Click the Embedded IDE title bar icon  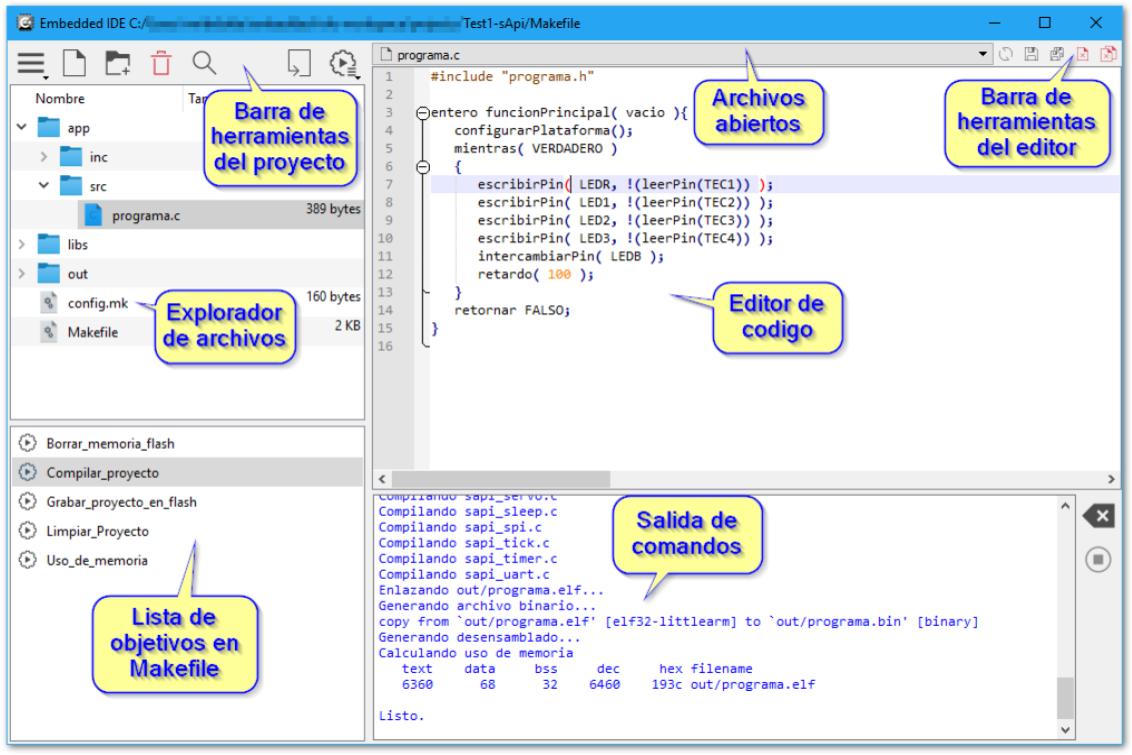25,23
